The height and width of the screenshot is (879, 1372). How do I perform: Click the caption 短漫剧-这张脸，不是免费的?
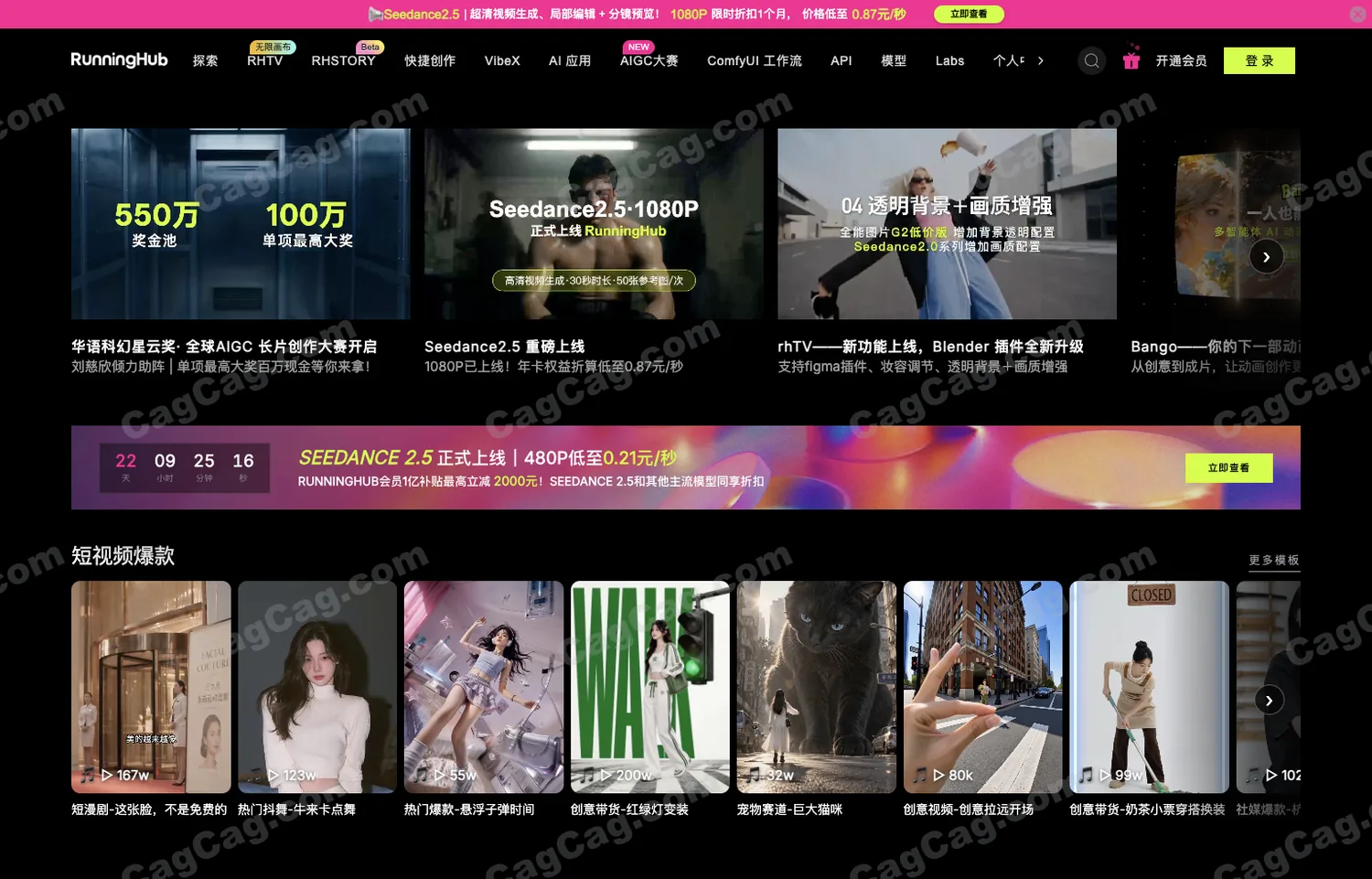pyautogui.click(x=149, y=809)
